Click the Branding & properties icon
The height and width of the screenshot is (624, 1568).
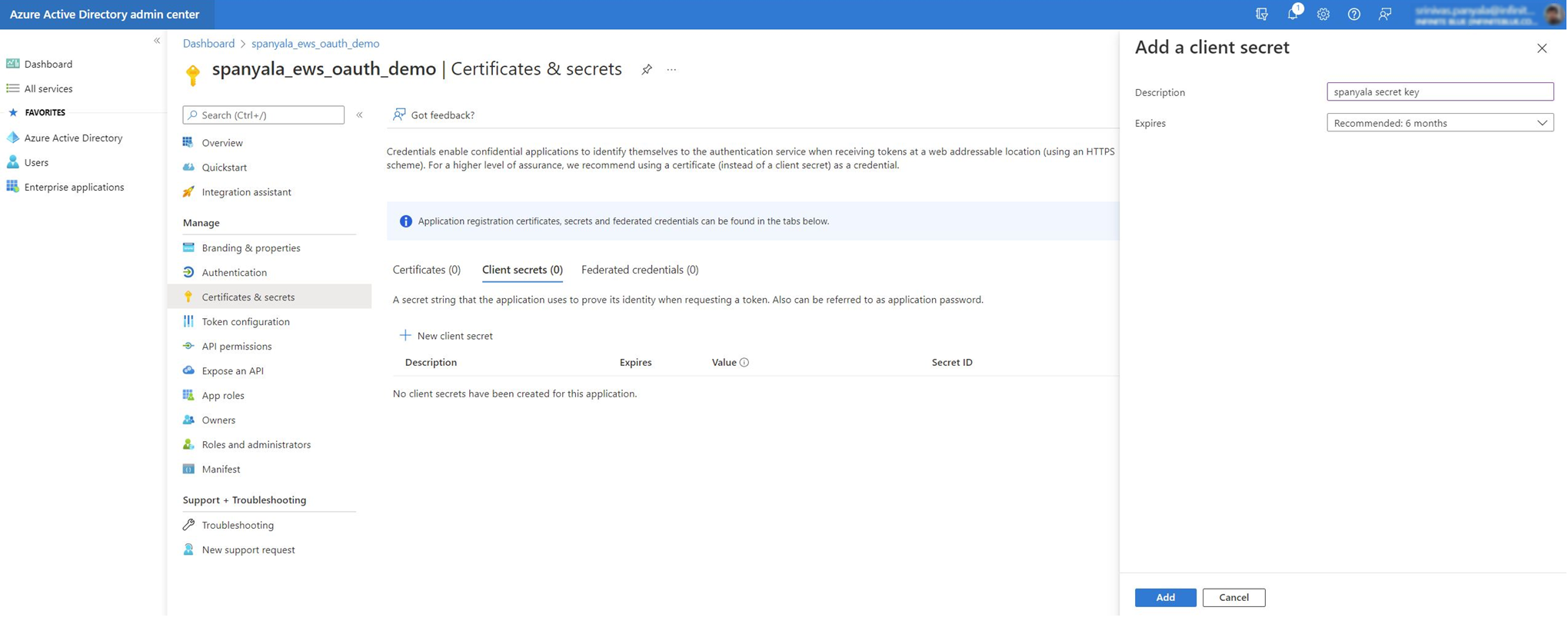click(188, 247)
